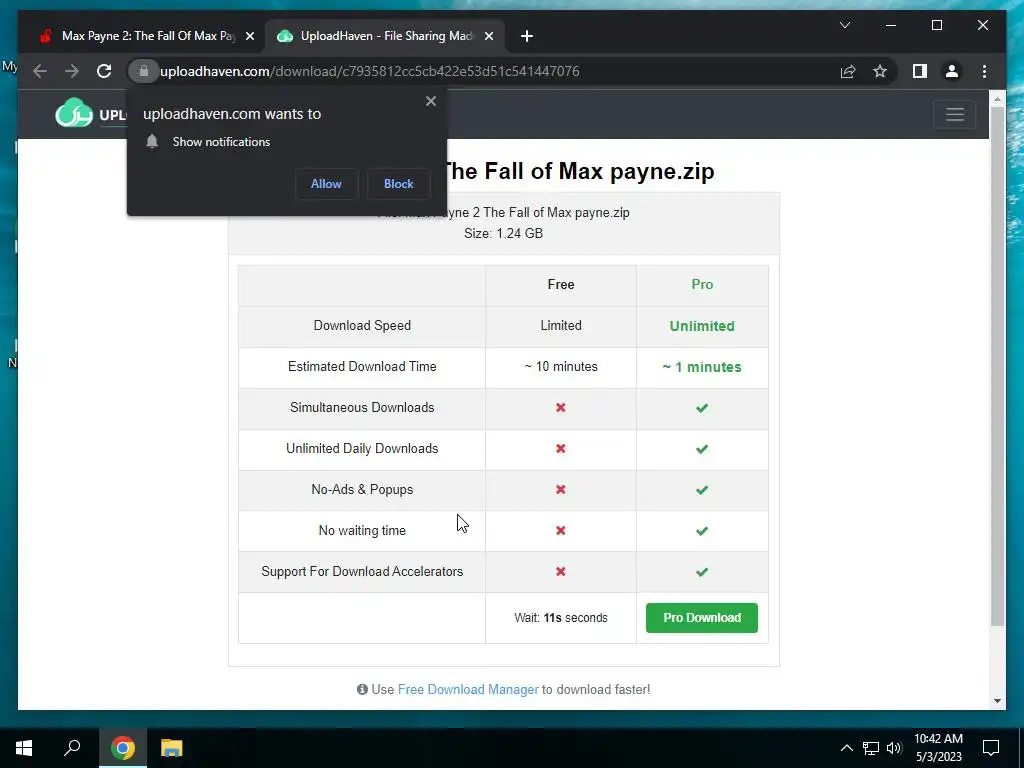Click the scrollbar down arrow

[997, 701]
